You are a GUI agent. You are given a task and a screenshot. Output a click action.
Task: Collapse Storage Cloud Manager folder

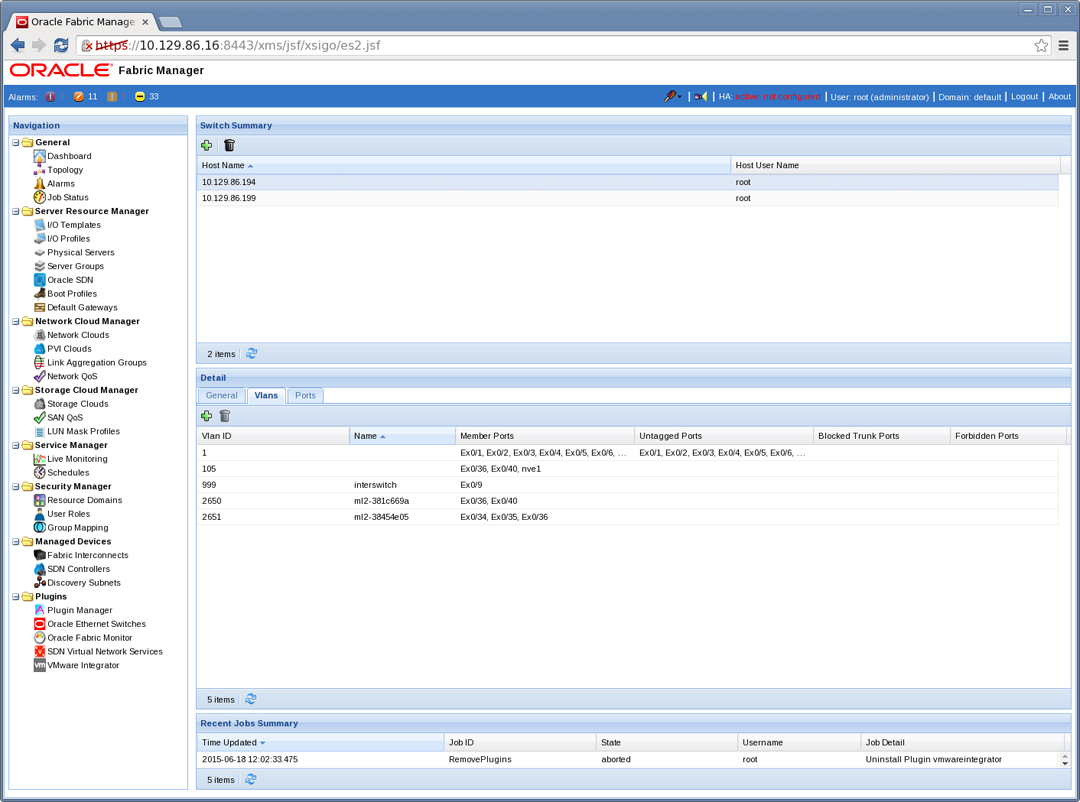click(x=16, y=391)
